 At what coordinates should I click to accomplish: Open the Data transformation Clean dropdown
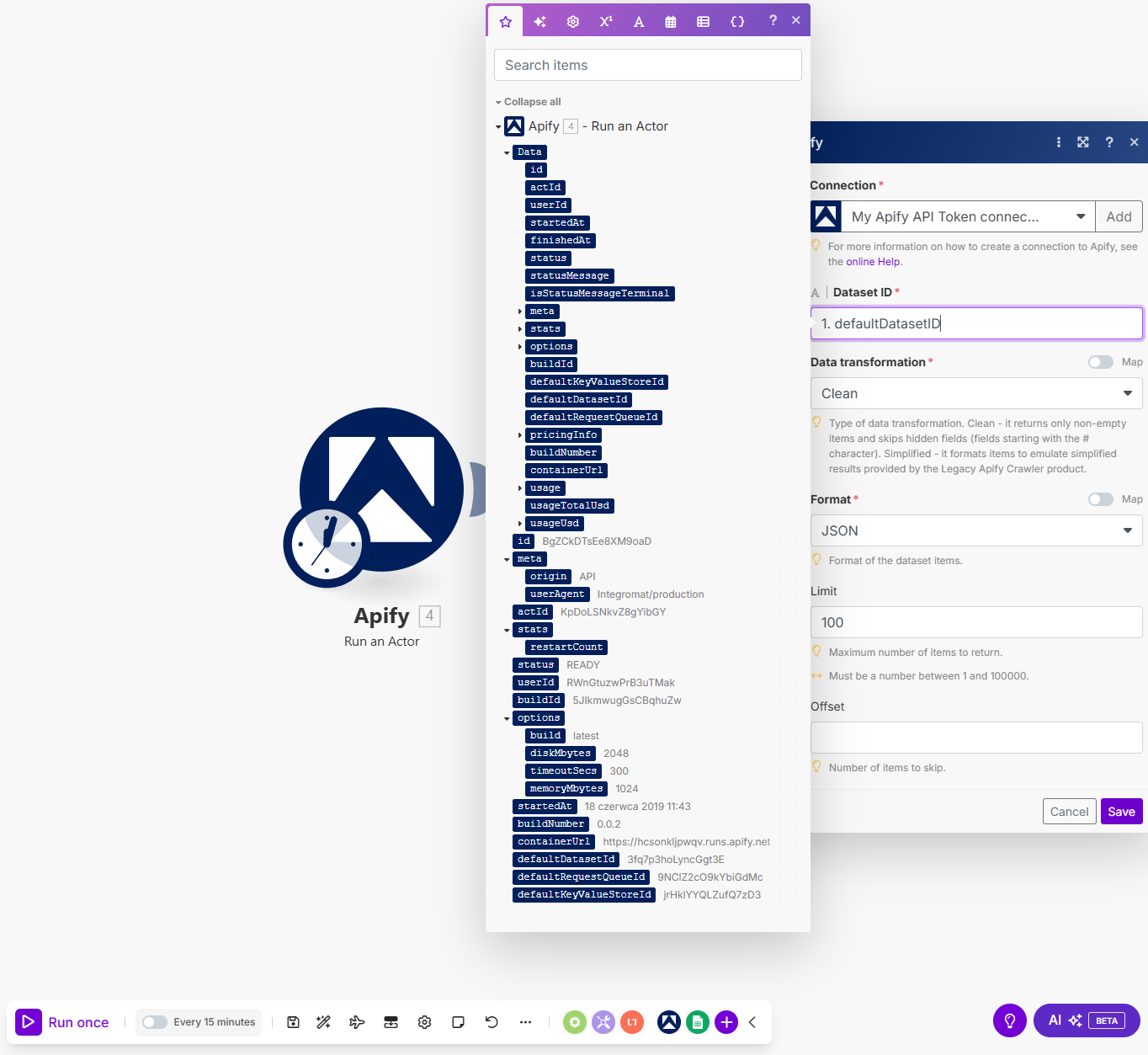tap(976, 393)
